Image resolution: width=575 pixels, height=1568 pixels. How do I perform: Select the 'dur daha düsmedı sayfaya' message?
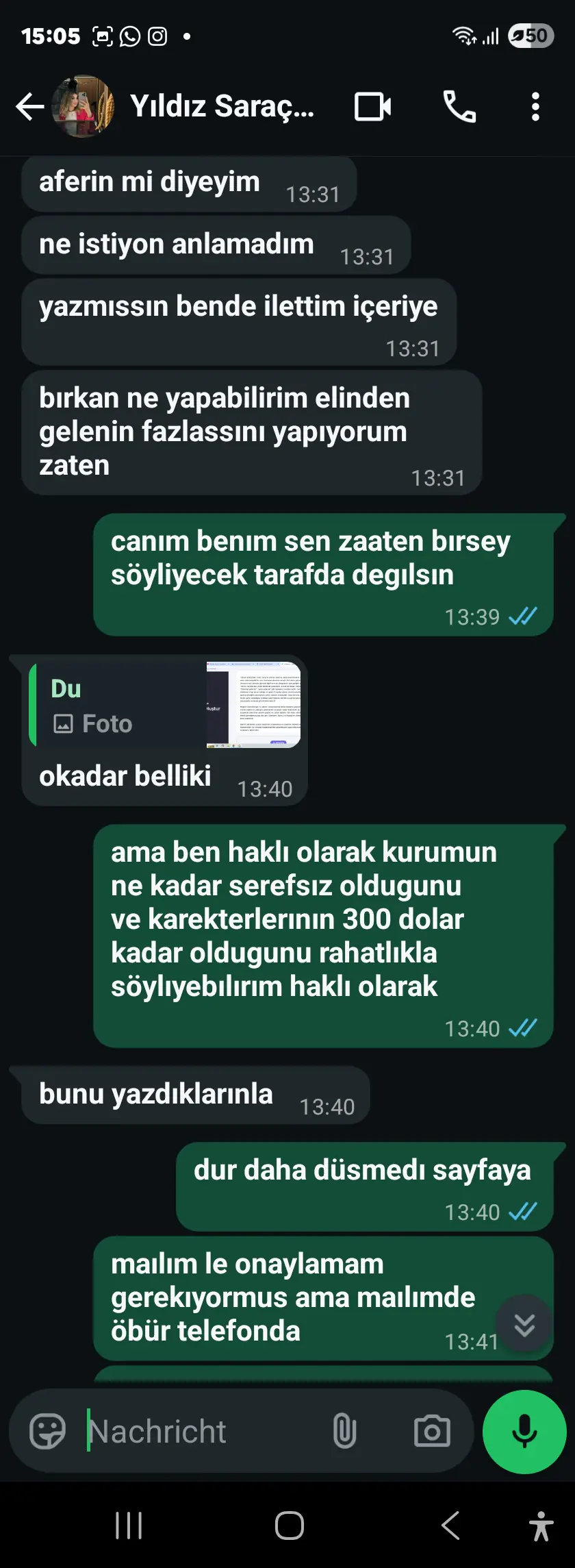[x=364, y=1186]
